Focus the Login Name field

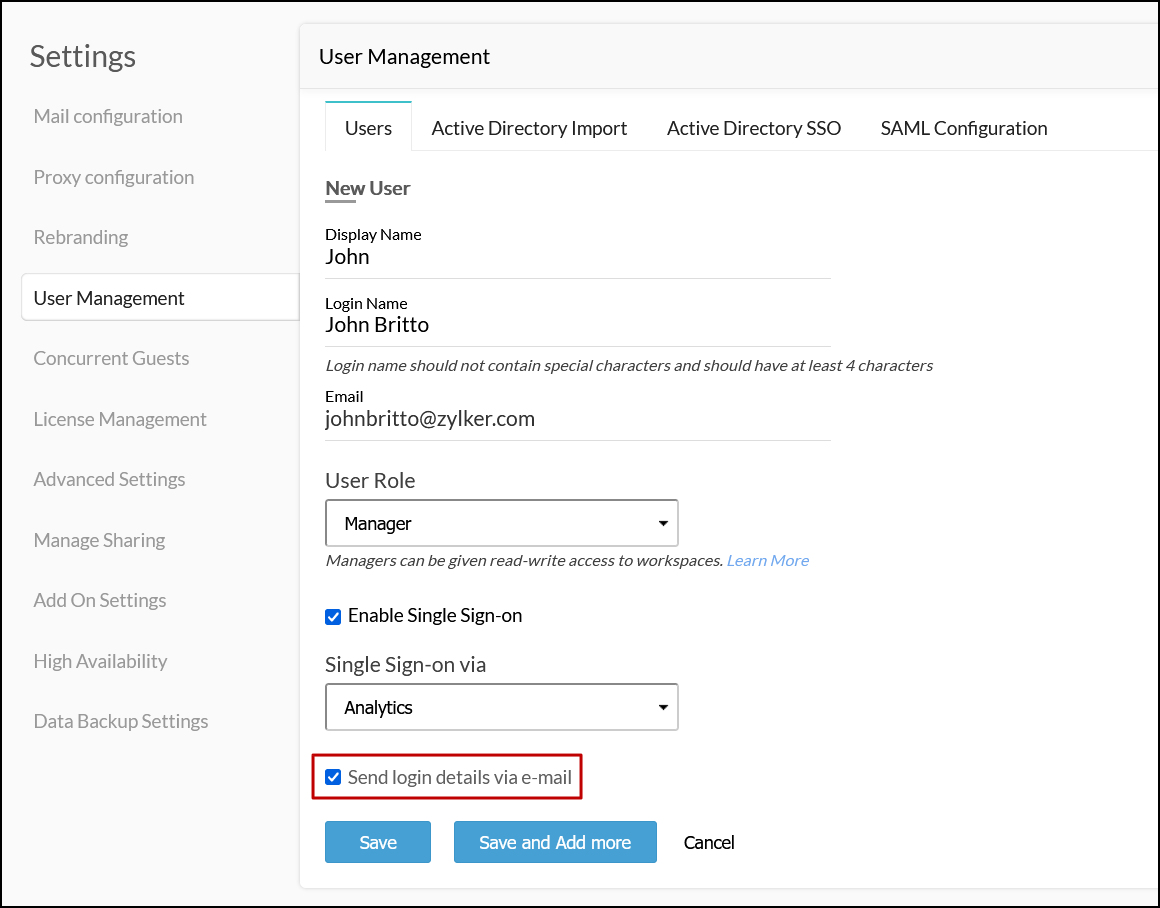(x=577, y=325)
